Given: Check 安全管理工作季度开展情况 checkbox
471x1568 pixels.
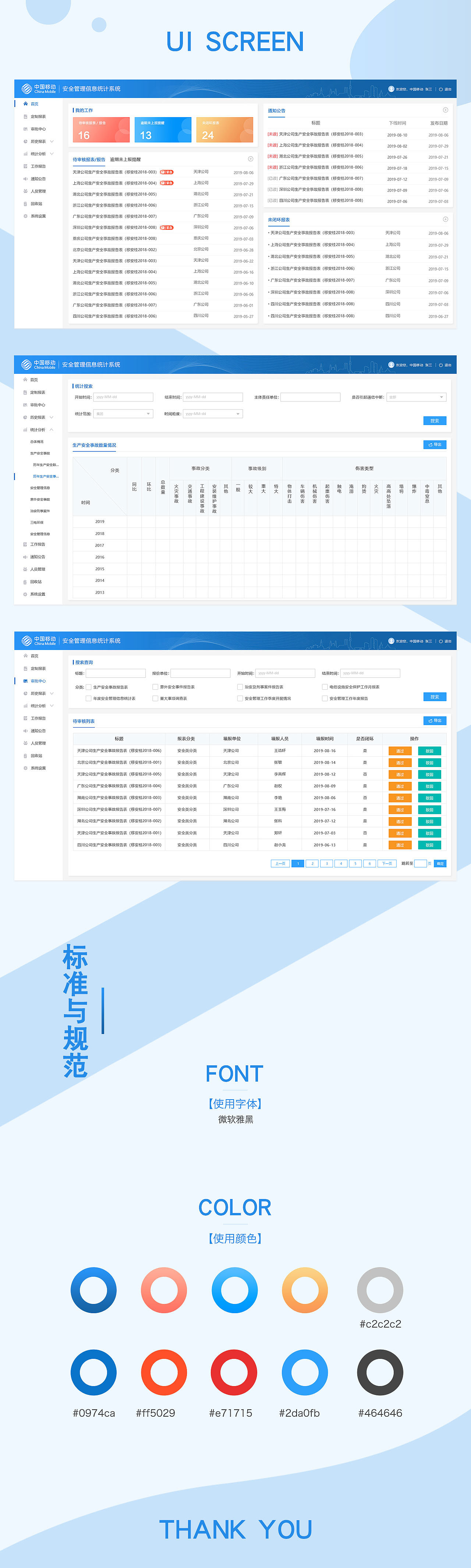Looking at the screenshot, I should pos(240,699).
